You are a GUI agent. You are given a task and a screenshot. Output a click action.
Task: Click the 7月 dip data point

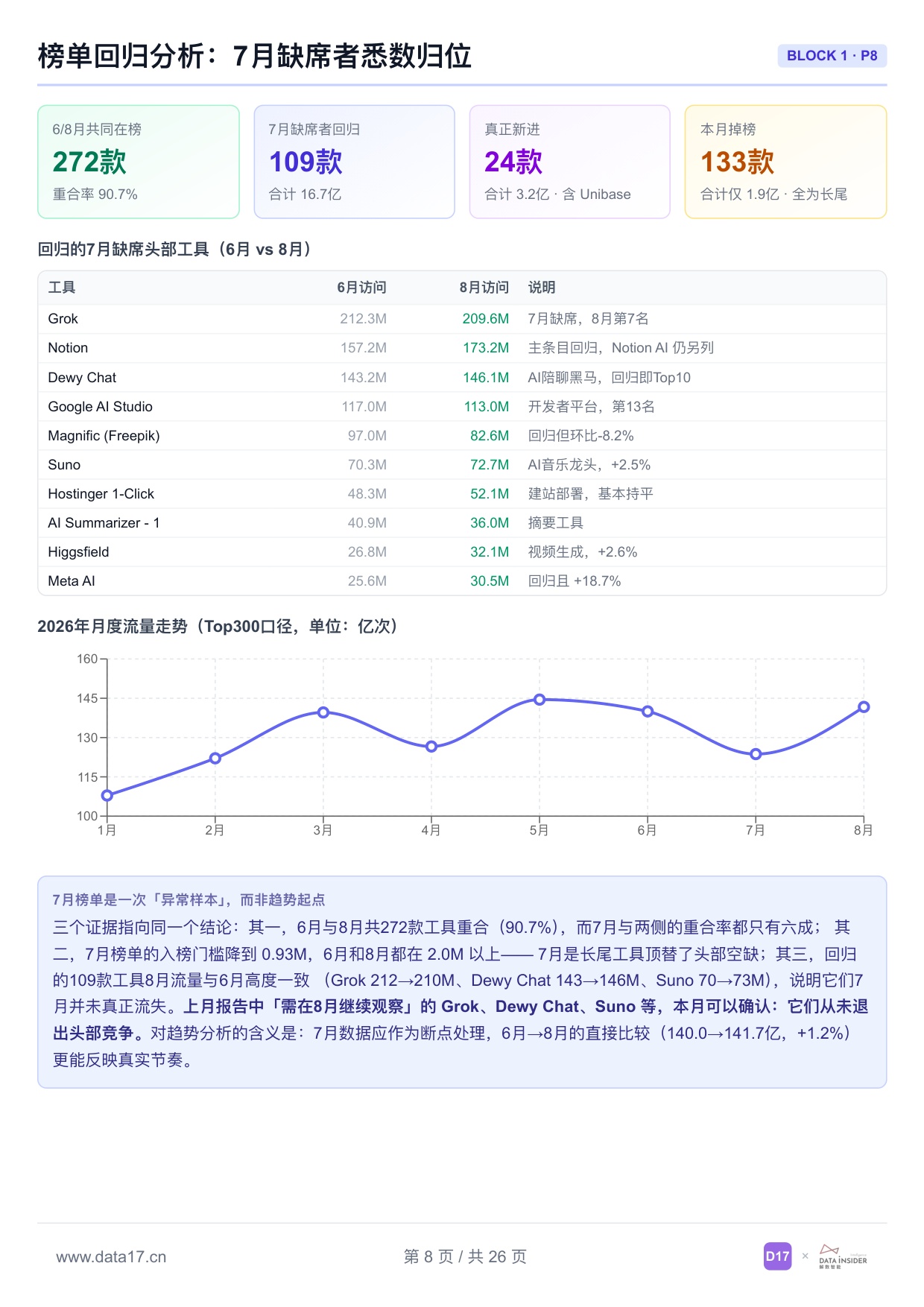tap(756, 755)
